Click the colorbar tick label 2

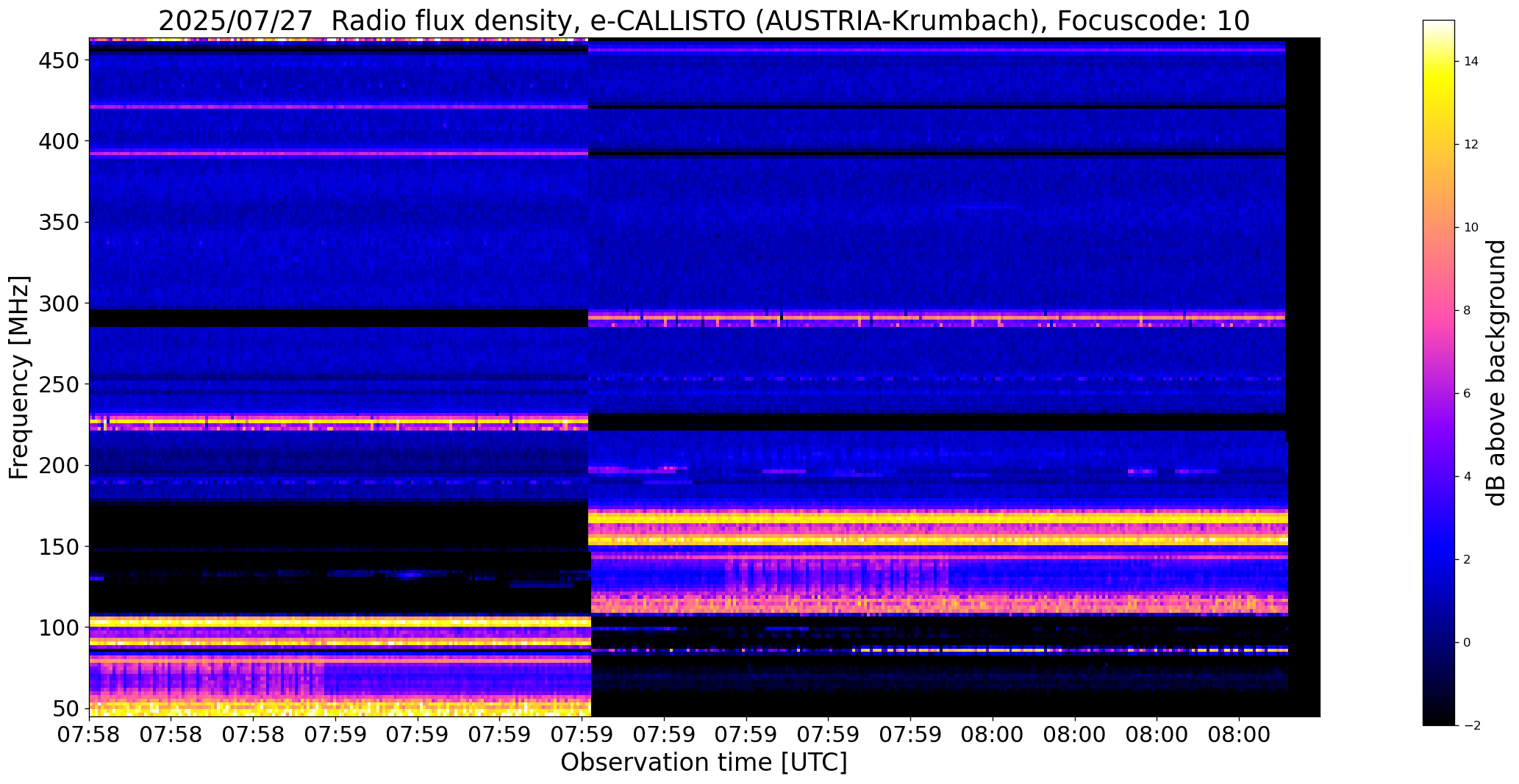tap(1468, 560)
